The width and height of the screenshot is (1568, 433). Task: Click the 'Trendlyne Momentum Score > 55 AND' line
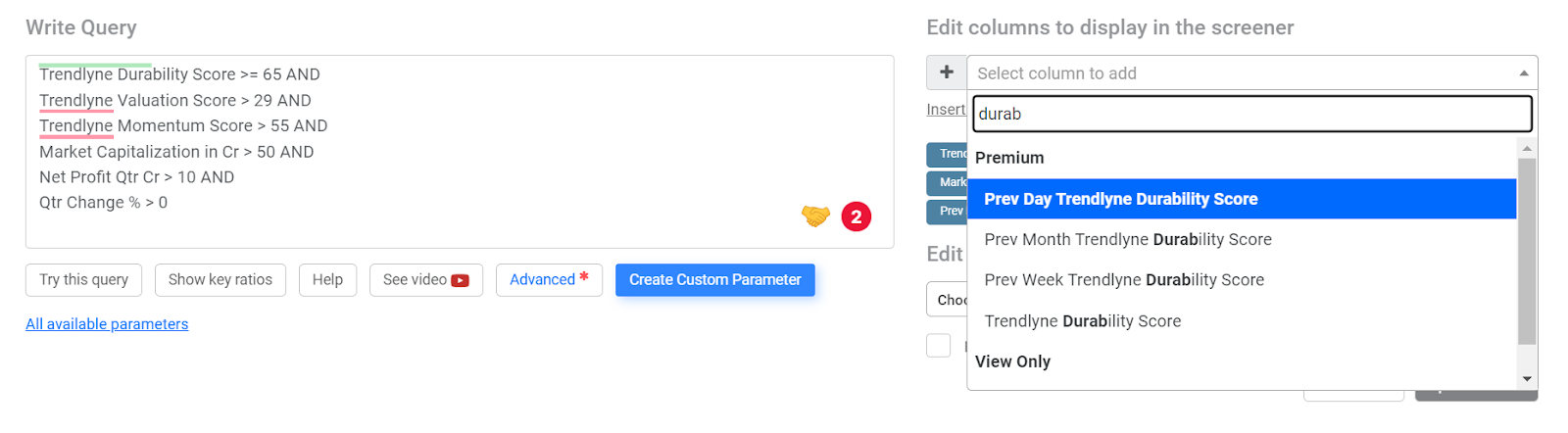pos(183,125)
